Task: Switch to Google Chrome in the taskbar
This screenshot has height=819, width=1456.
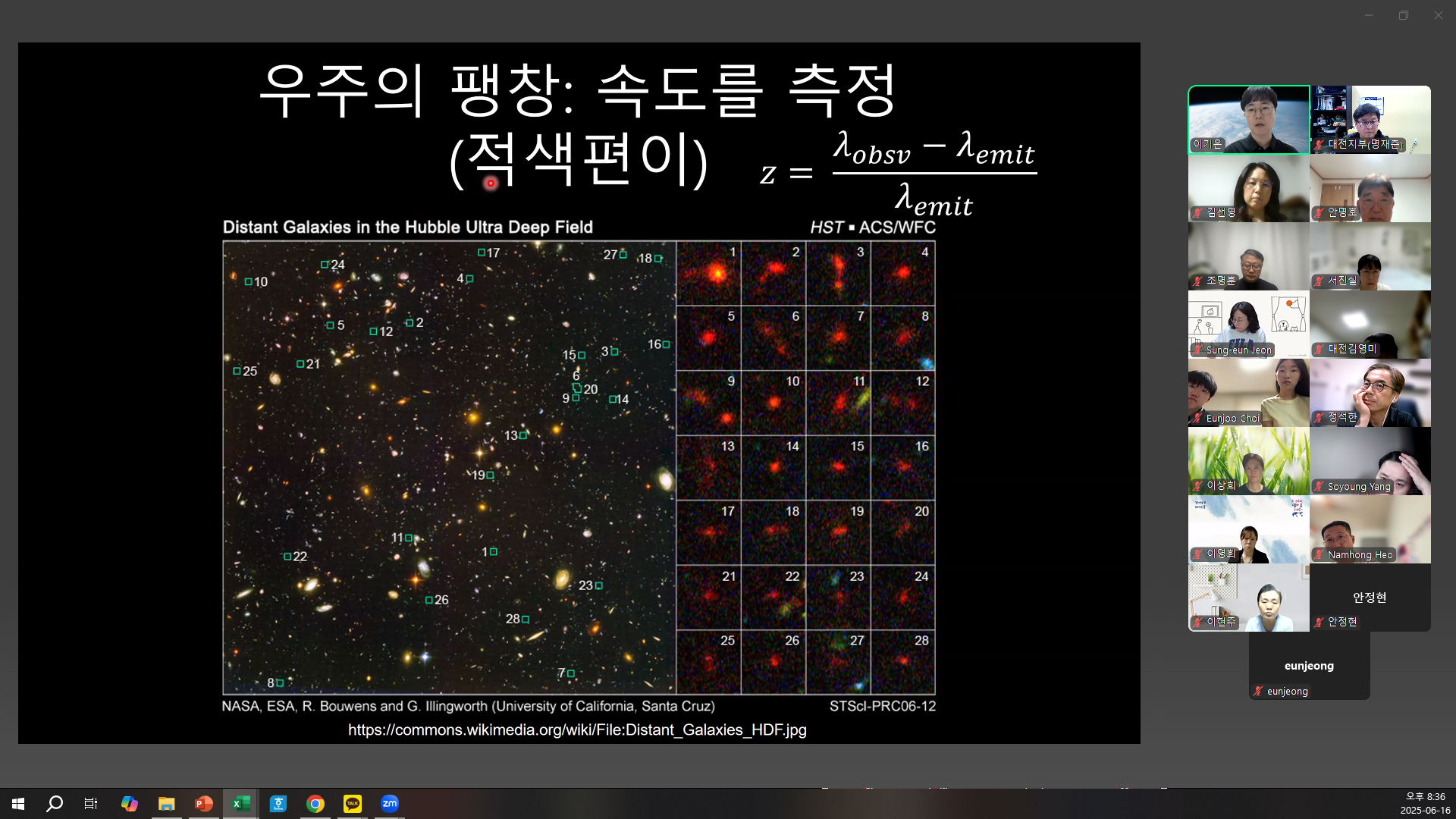Action: point(315,804)
